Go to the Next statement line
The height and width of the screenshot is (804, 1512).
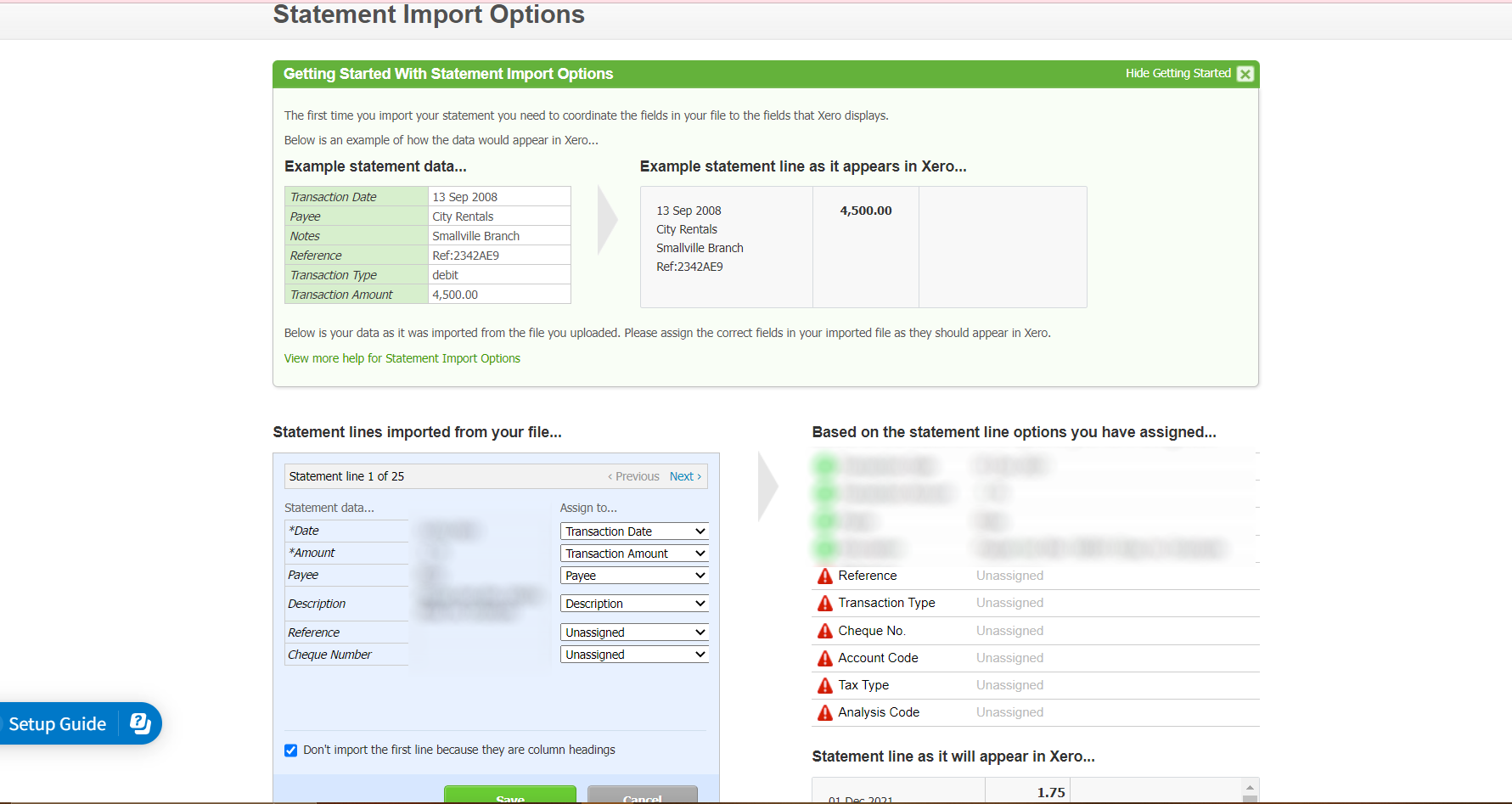click(x=685, y=476)
